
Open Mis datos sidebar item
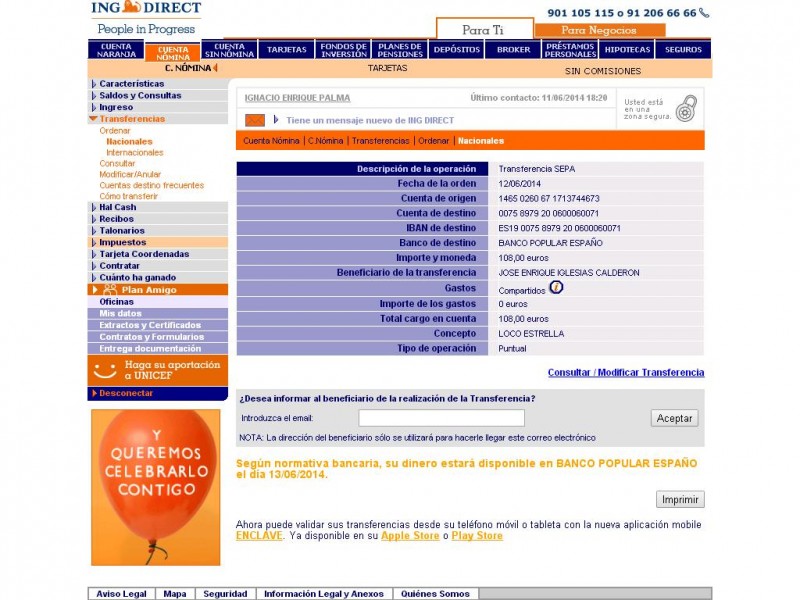click(x=158, y=313)
